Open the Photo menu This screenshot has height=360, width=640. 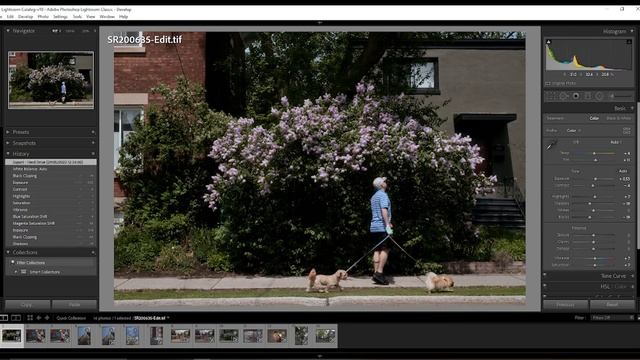(x=43, y=17)
